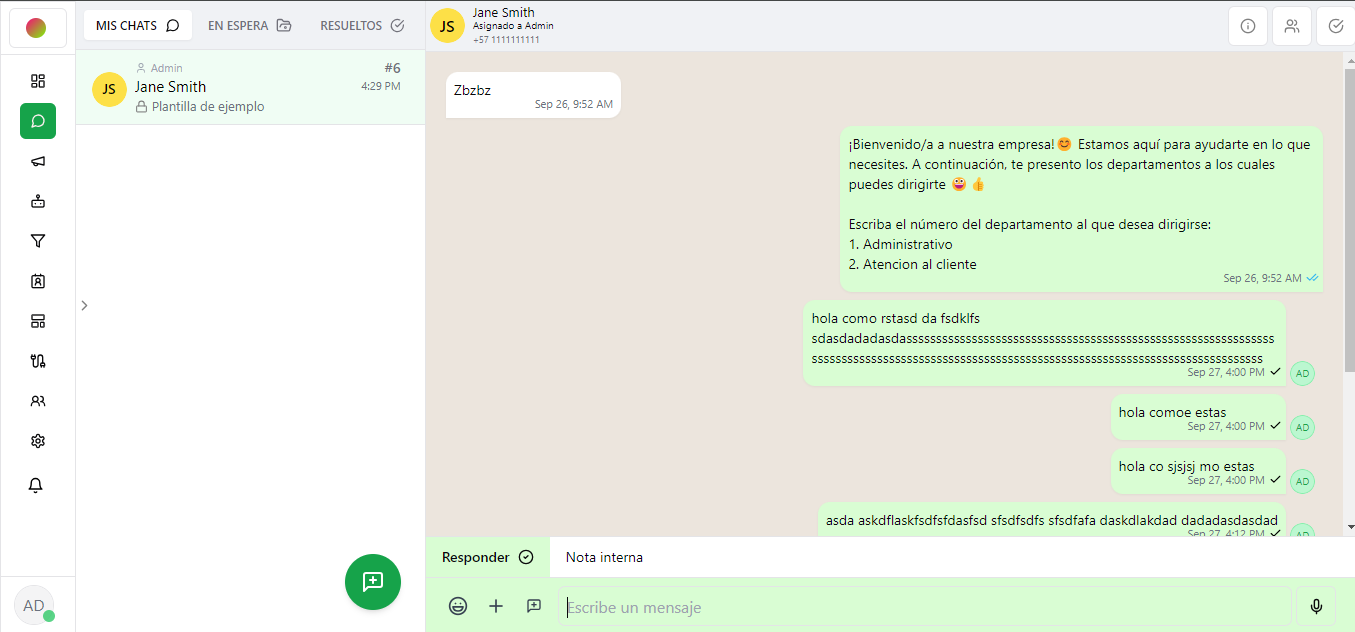The width and height of the screenshot is (1355, 632).
Task: Open the quick replies message-plus icon
Action: pos(534,606)
